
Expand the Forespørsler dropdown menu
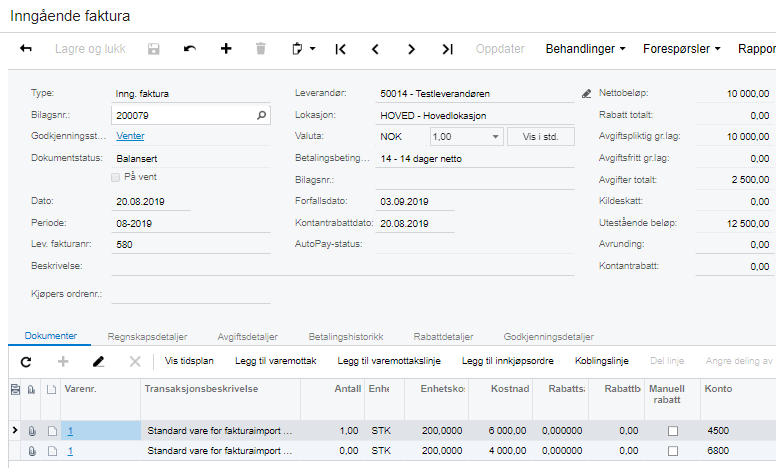pyautogui.click(x=682, y=48)
